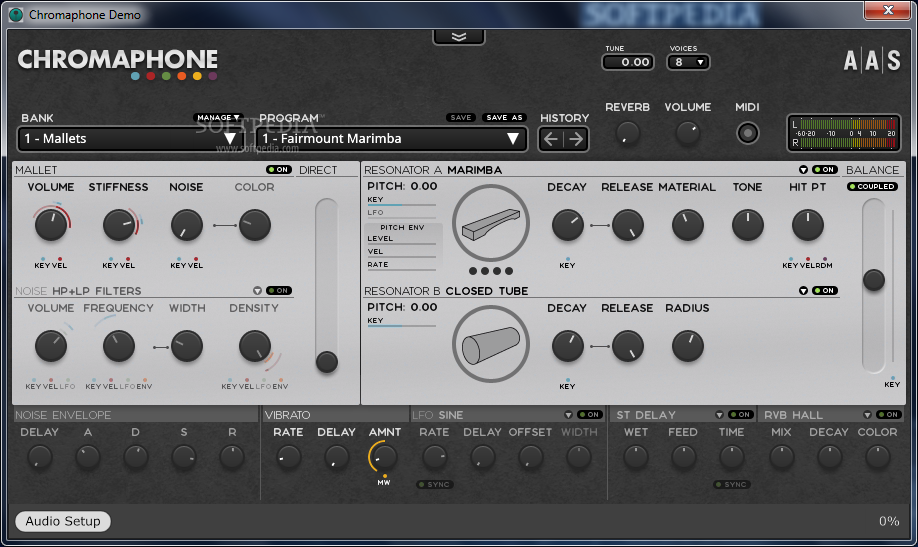
Task: Click the Balance slider handle
Action: click(874, 280)
